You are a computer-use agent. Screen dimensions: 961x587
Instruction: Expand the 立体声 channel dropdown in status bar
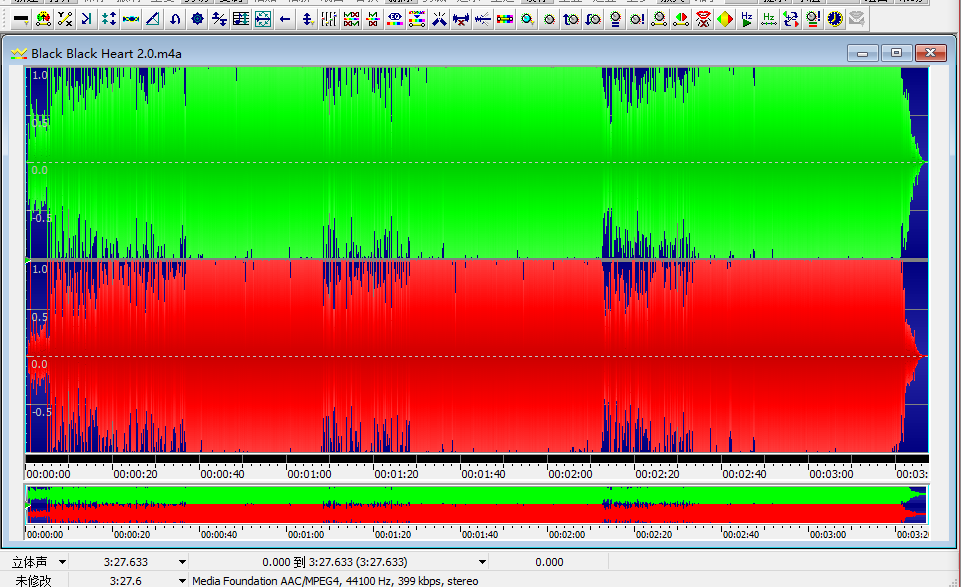(x=62, y=562)
